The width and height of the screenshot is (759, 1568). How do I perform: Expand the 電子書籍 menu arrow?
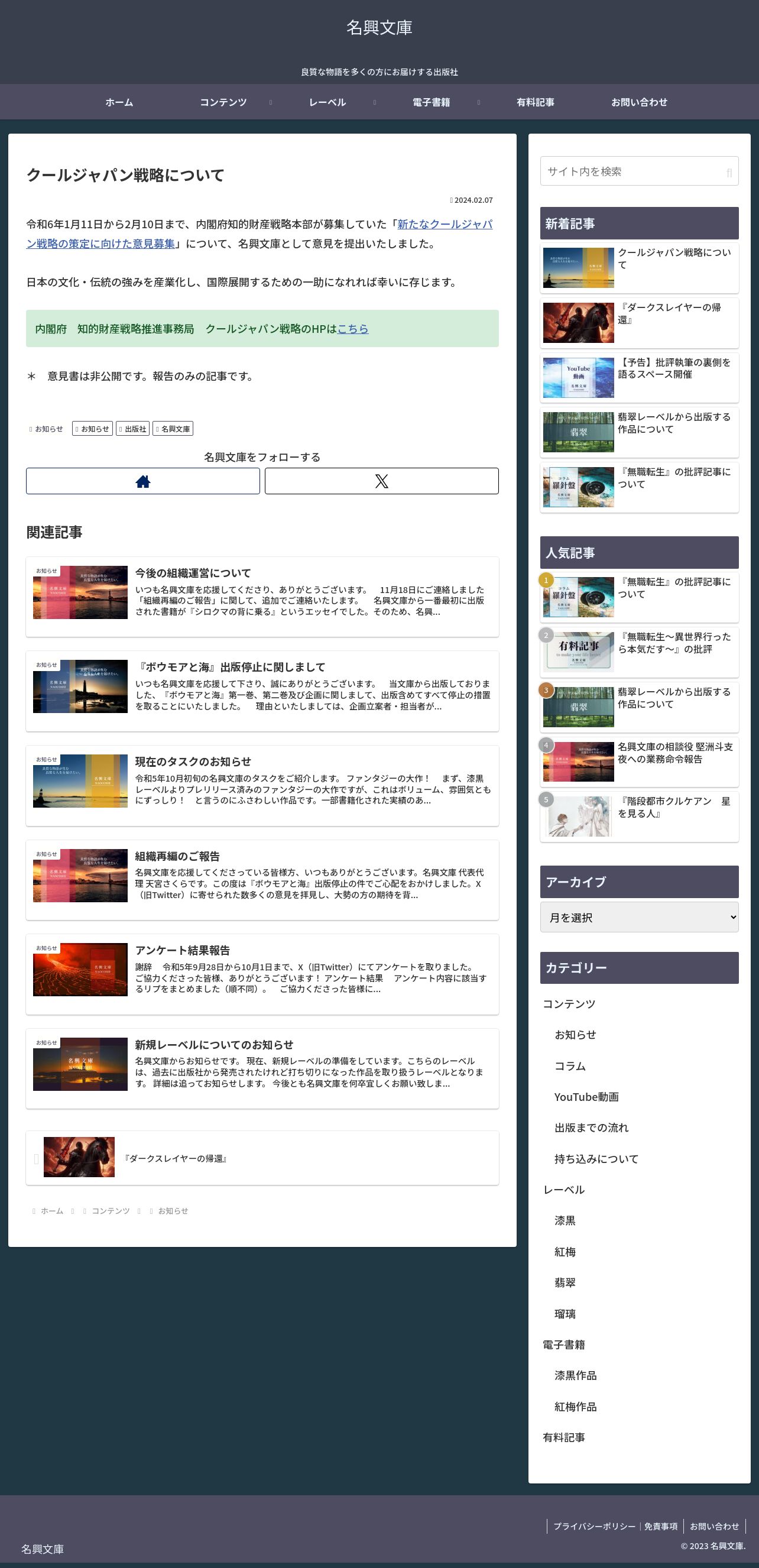[479, 102]
